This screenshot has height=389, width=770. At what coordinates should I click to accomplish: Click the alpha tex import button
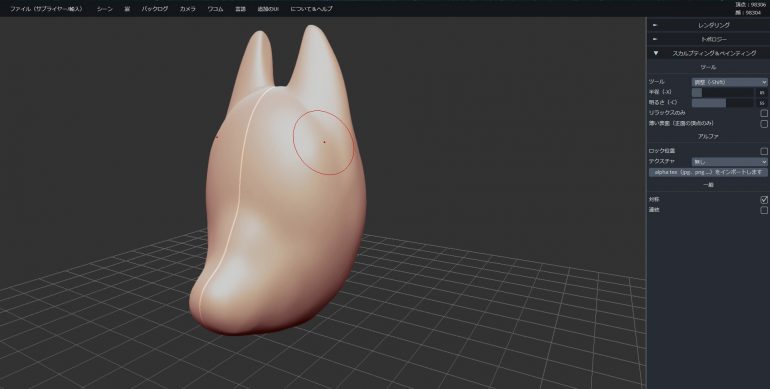tap(708, 172)
